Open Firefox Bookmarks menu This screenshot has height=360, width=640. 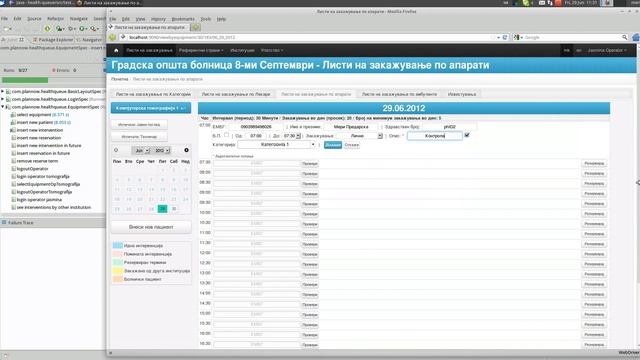pos(183,19)
